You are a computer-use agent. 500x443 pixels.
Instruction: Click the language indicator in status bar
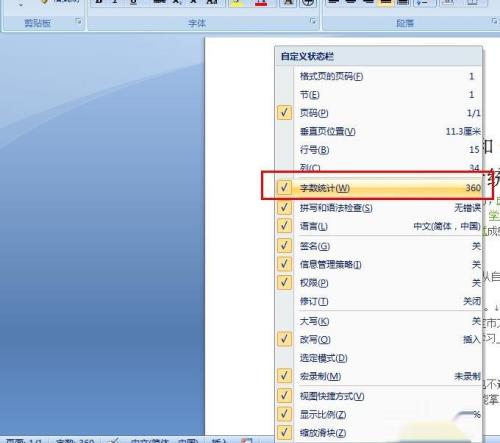point(164,440)
